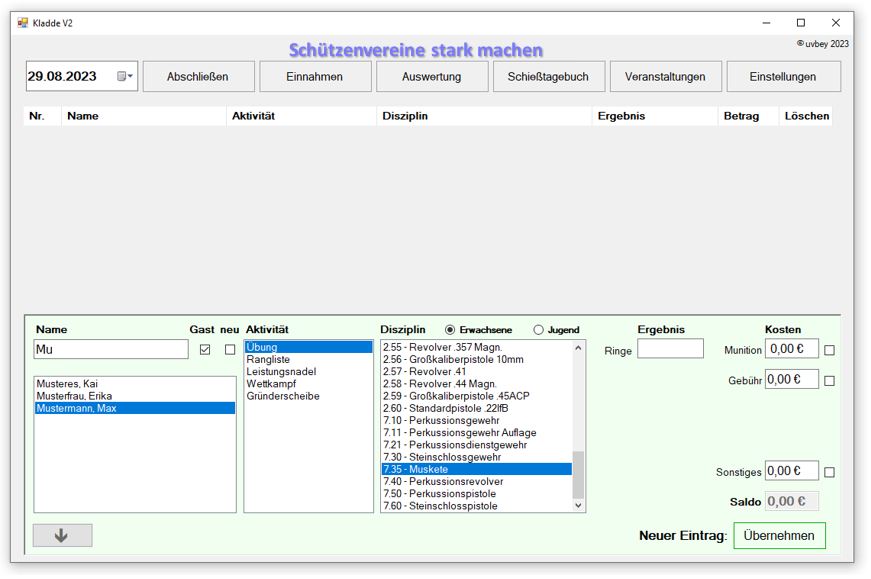Check the neu checkbox
This screenshot has width=871, height=579.
point(230,350)
